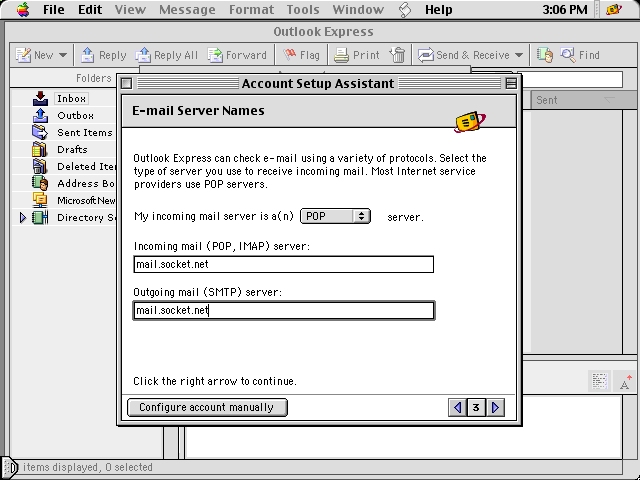Click the Sent column header

point(584,100)
